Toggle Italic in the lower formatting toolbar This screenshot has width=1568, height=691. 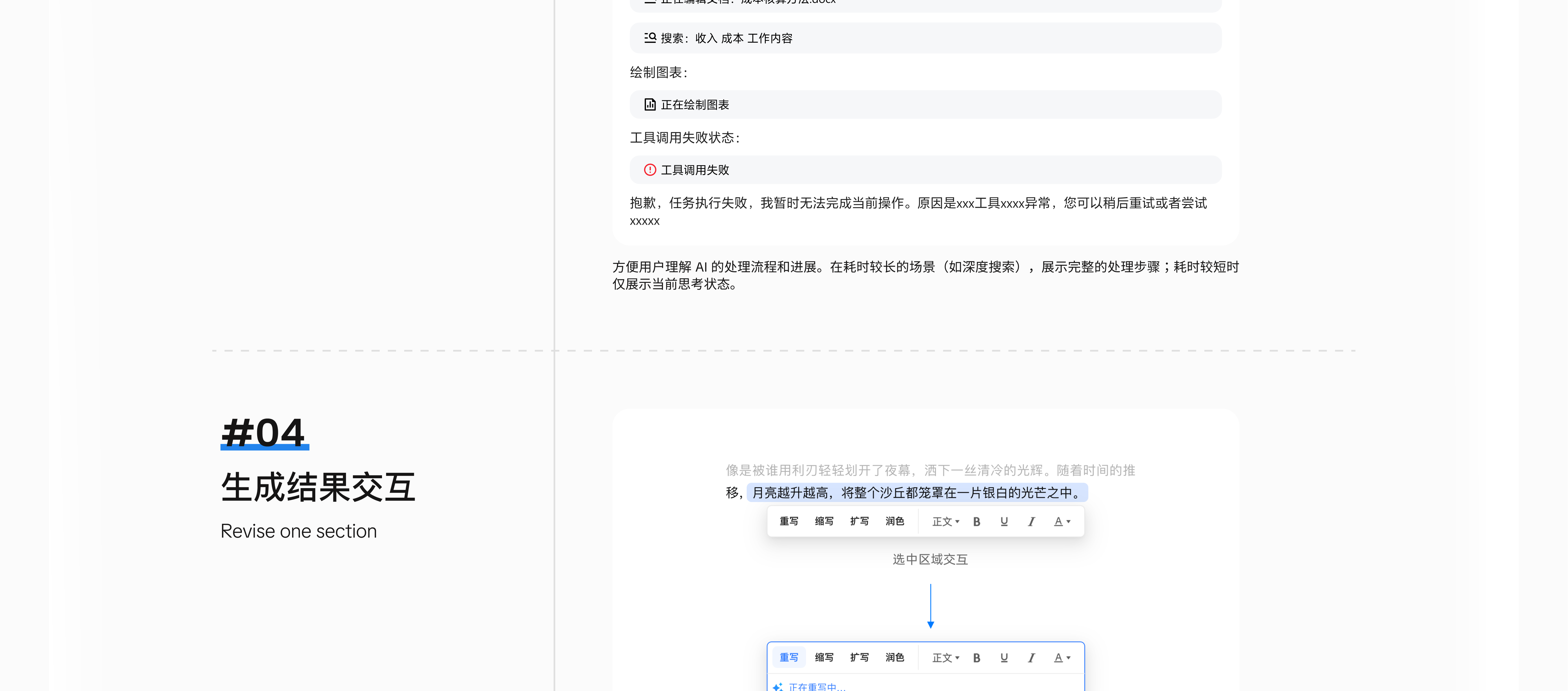click(x=1031, y=658)
